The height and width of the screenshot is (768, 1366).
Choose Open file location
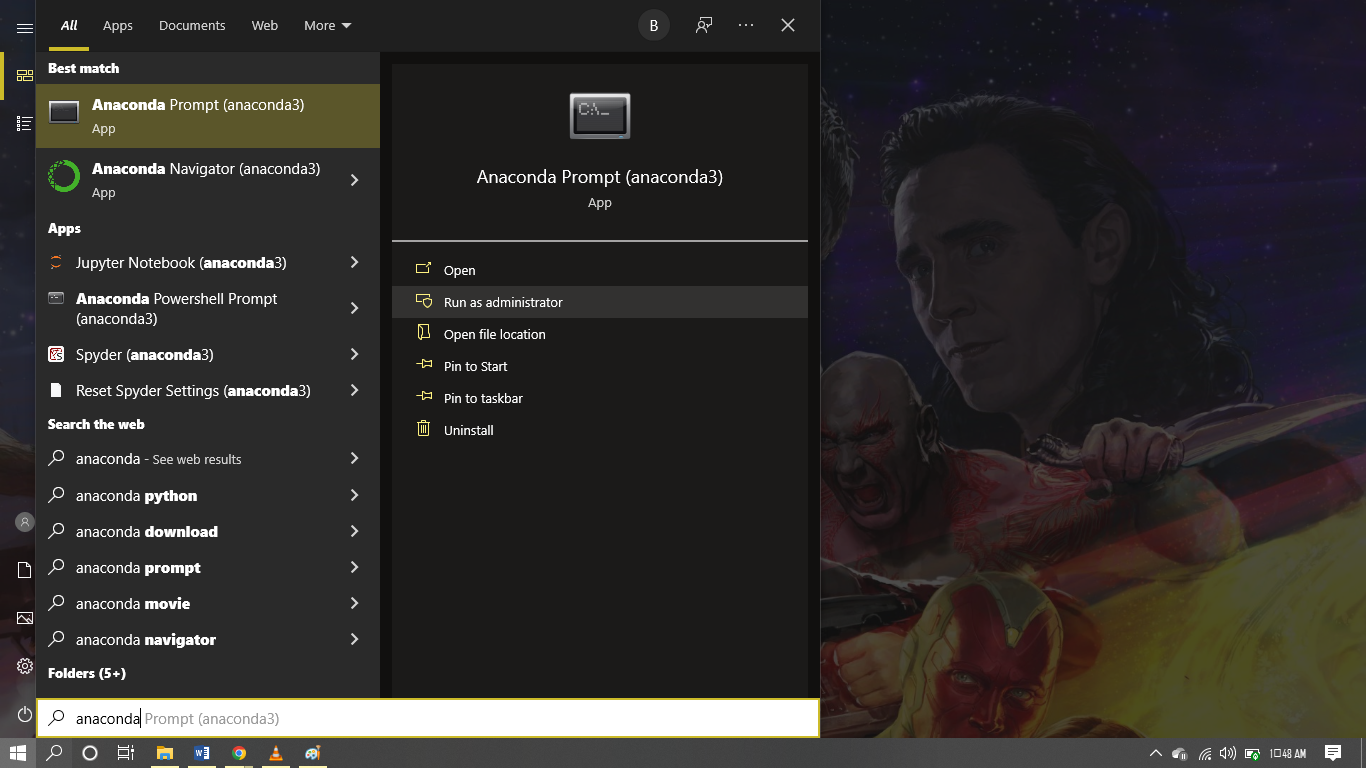point(600,334)
